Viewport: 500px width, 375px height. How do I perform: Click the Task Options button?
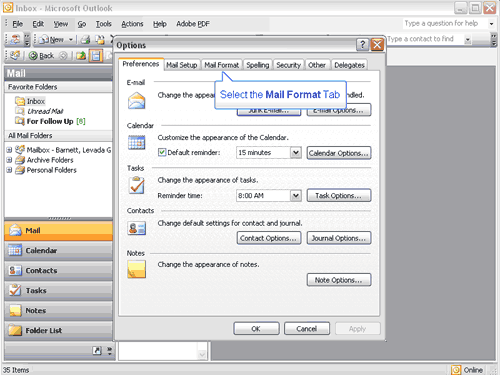coord(339,195)
